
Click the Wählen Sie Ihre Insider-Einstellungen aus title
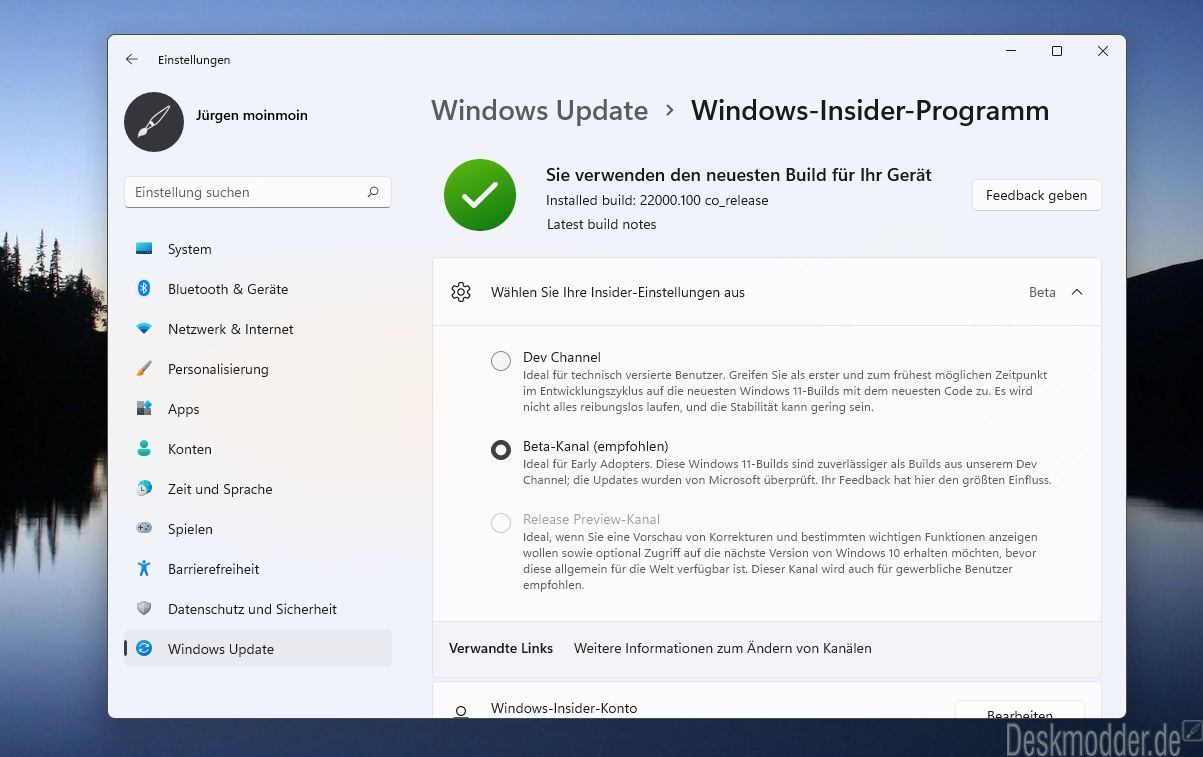(x=618, y=292)
